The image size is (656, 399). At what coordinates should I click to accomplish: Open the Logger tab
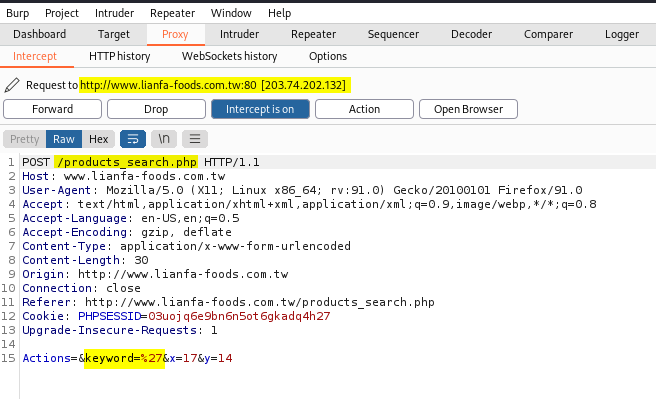tap(622, 34)
